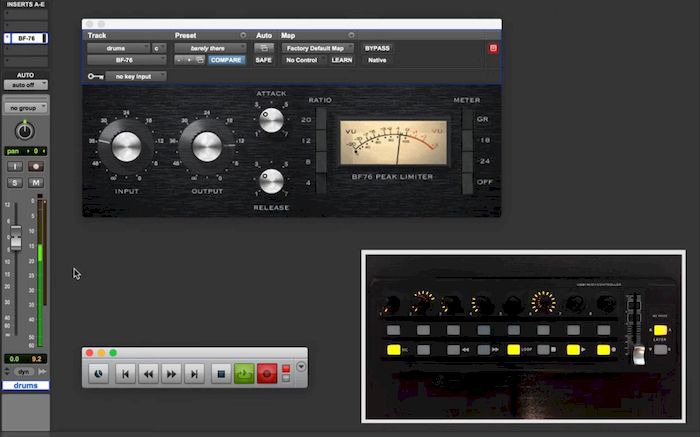Open the 'no group' dropdown

(26, 108)
